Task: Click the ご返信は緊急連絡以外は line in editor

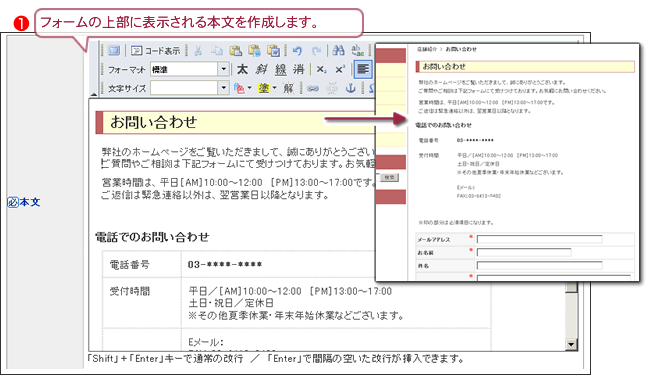Action: pyautogui.click(x=215, y=195)
